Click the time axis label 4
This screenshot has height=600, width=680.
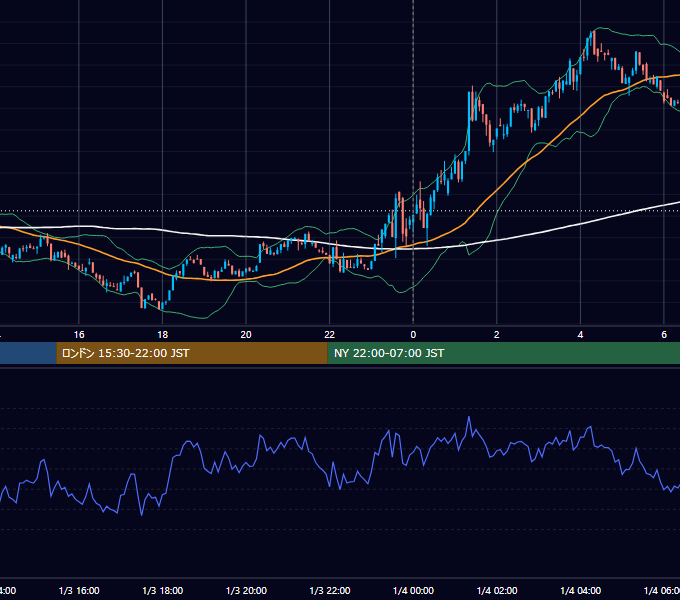coord(580,335)
